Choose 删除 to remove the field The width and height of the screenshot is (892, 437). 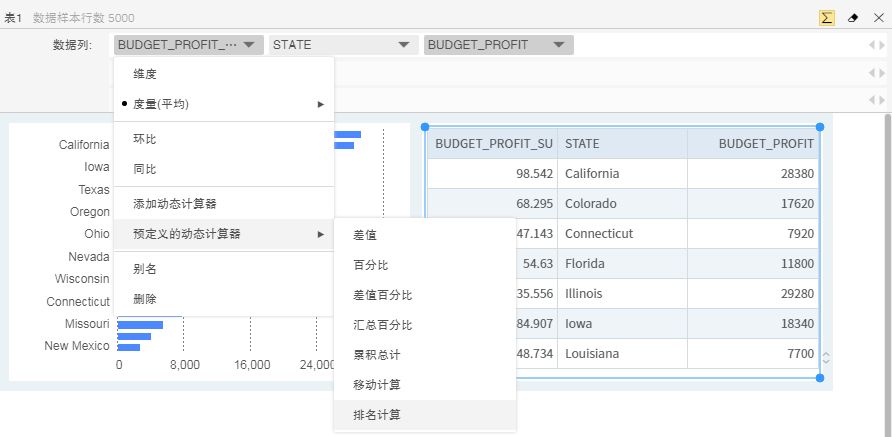145,299
